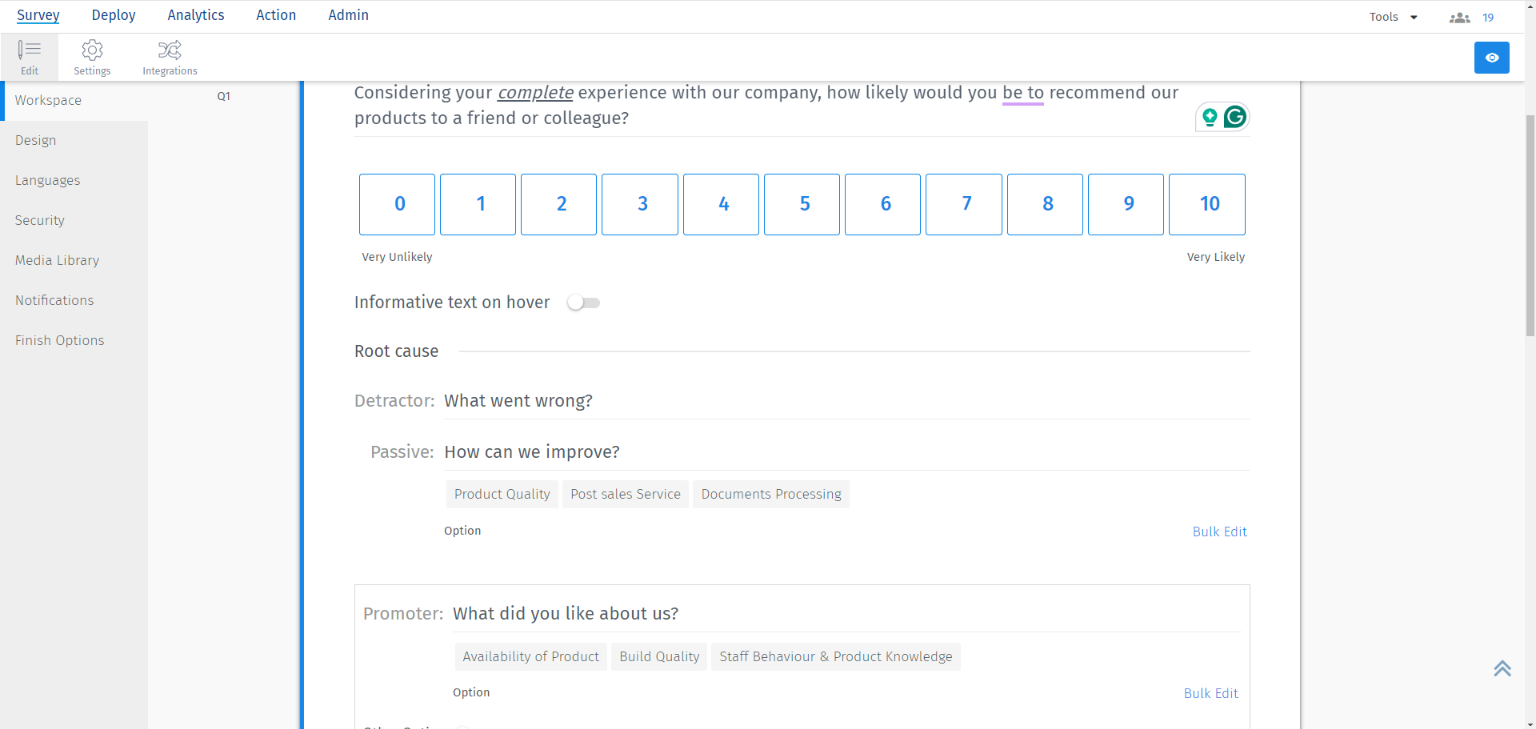Image resolution: width=1536 pixels, height=729 pixels.
Task: Open survey Settings via the gear icon
Action: 92,57
